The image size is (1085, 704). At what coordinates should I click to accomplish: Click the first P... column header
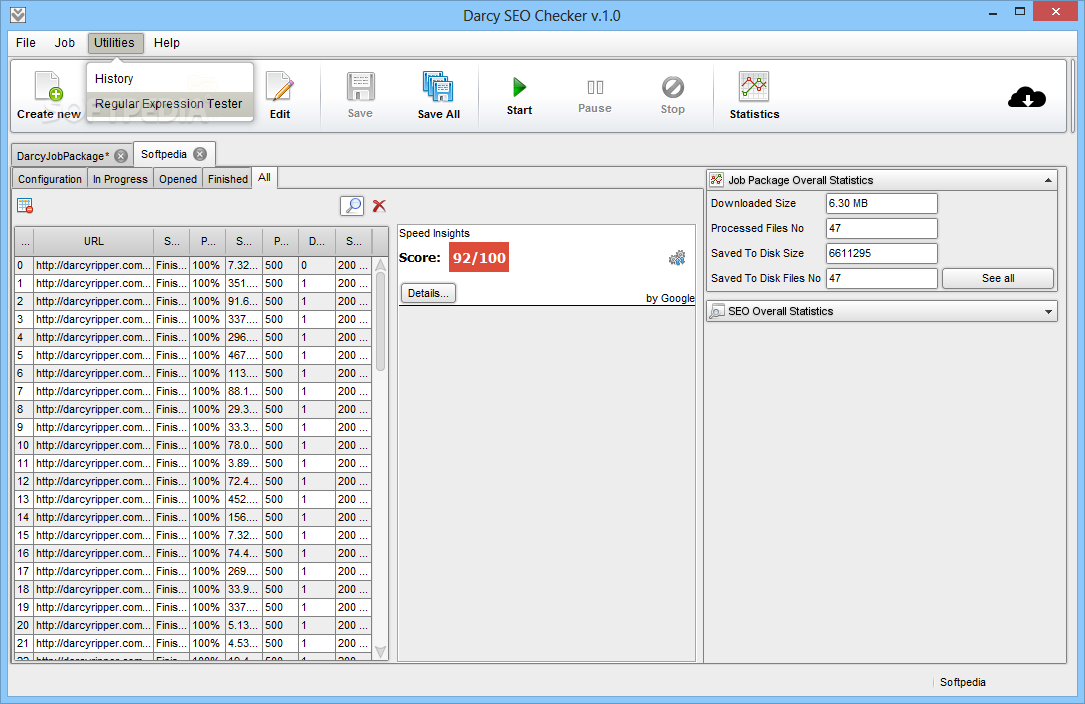(x=208, y=242)
